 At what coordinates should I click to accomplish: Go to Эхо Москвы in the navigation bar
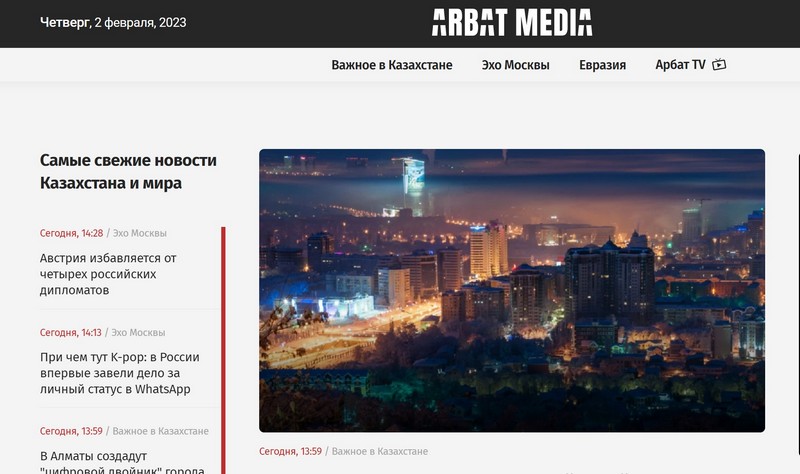pos(515,65)
